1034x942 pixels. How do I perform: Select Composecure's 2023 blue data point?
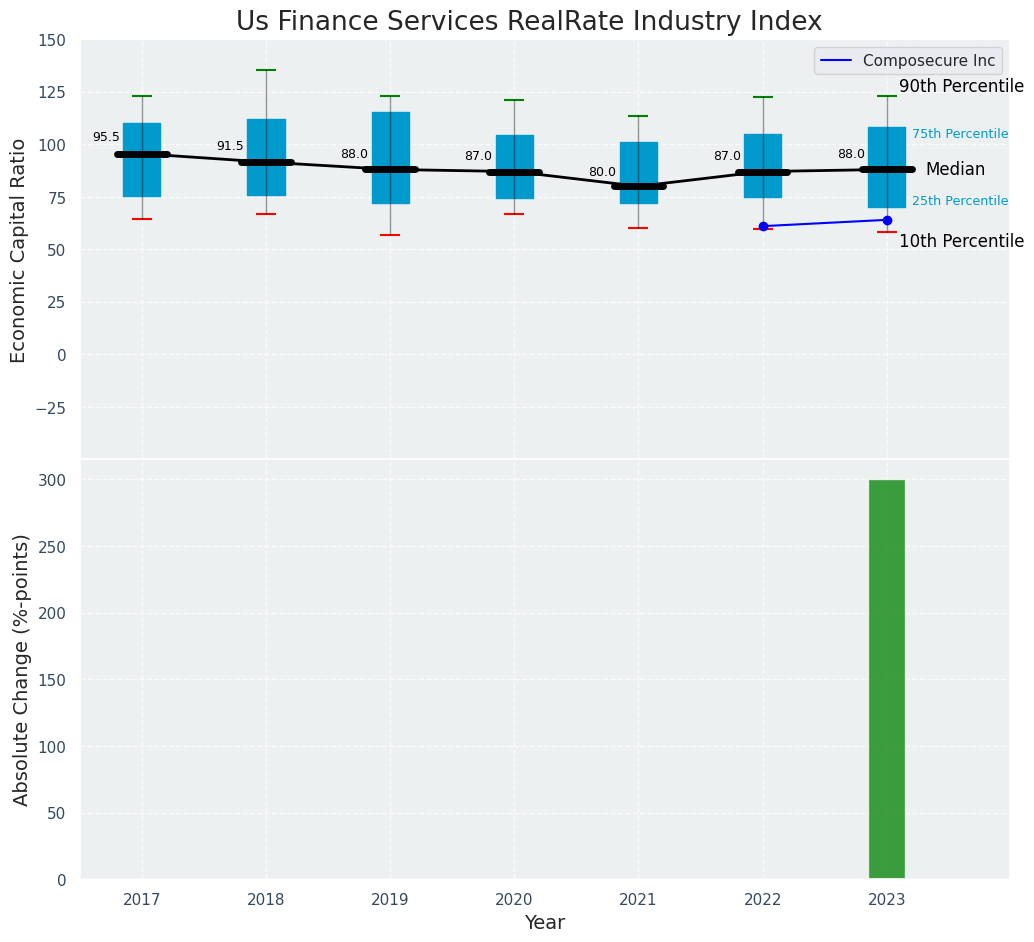coord(887,220)
